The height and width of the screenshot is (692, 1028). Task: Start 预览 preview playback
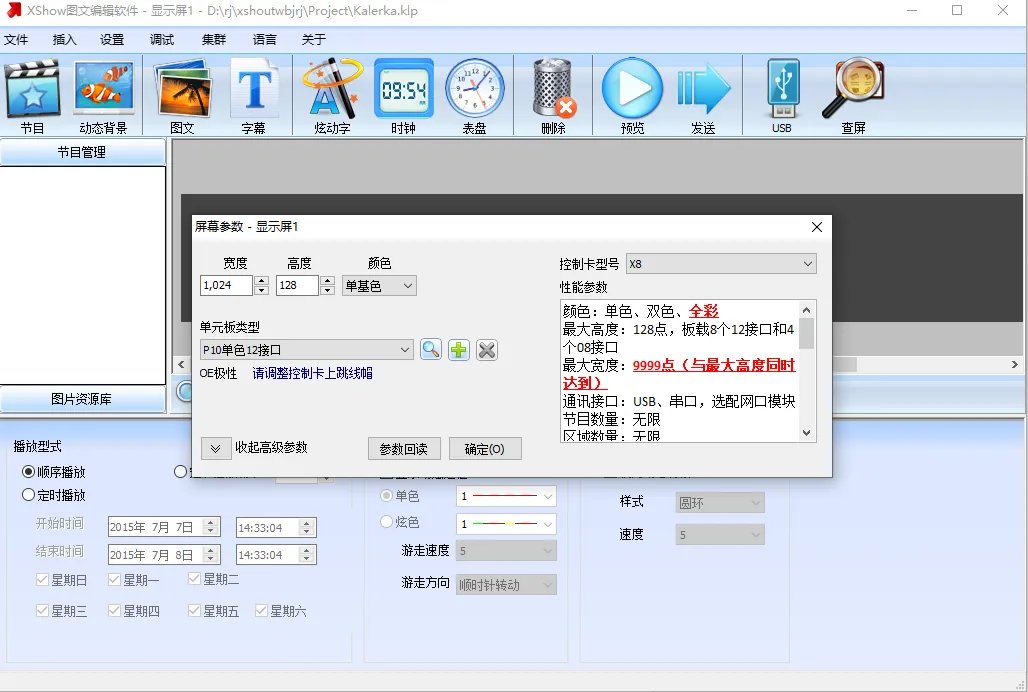[631, 93]
